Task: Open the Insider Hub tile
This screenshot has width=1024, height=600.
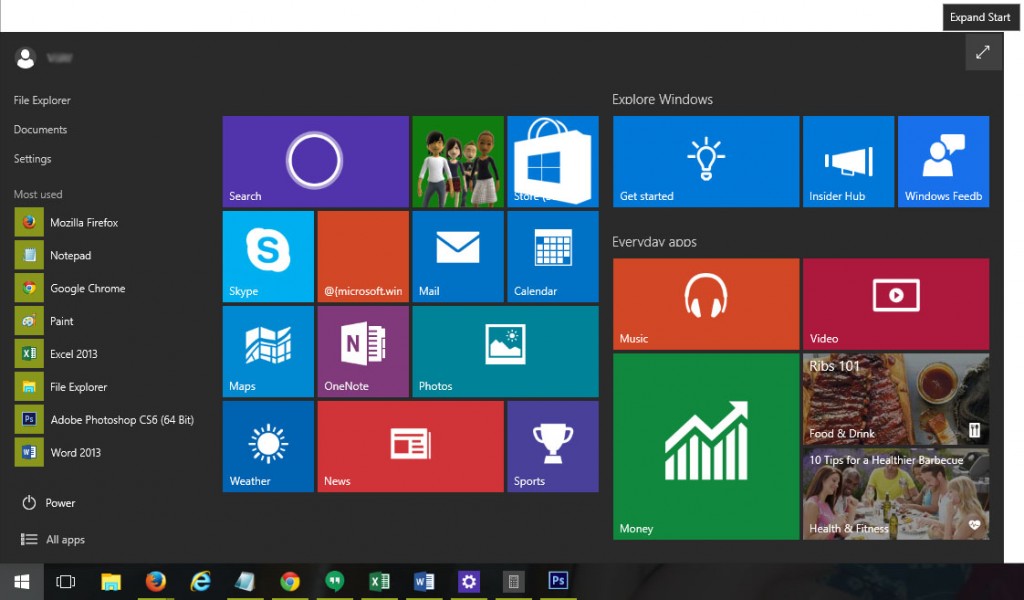Action: [x=848, y=162]
